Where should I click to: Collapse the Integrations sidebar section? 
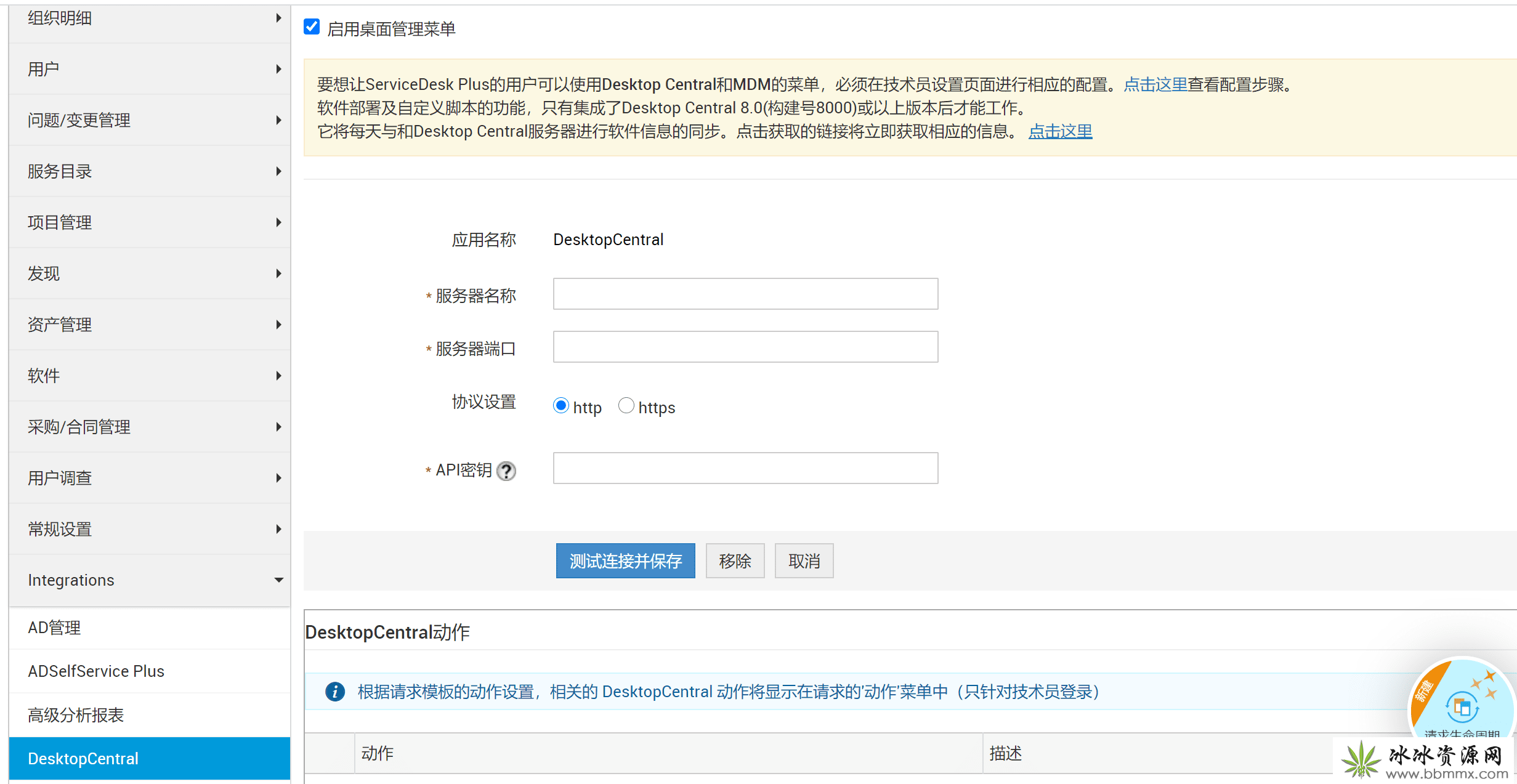150,580
